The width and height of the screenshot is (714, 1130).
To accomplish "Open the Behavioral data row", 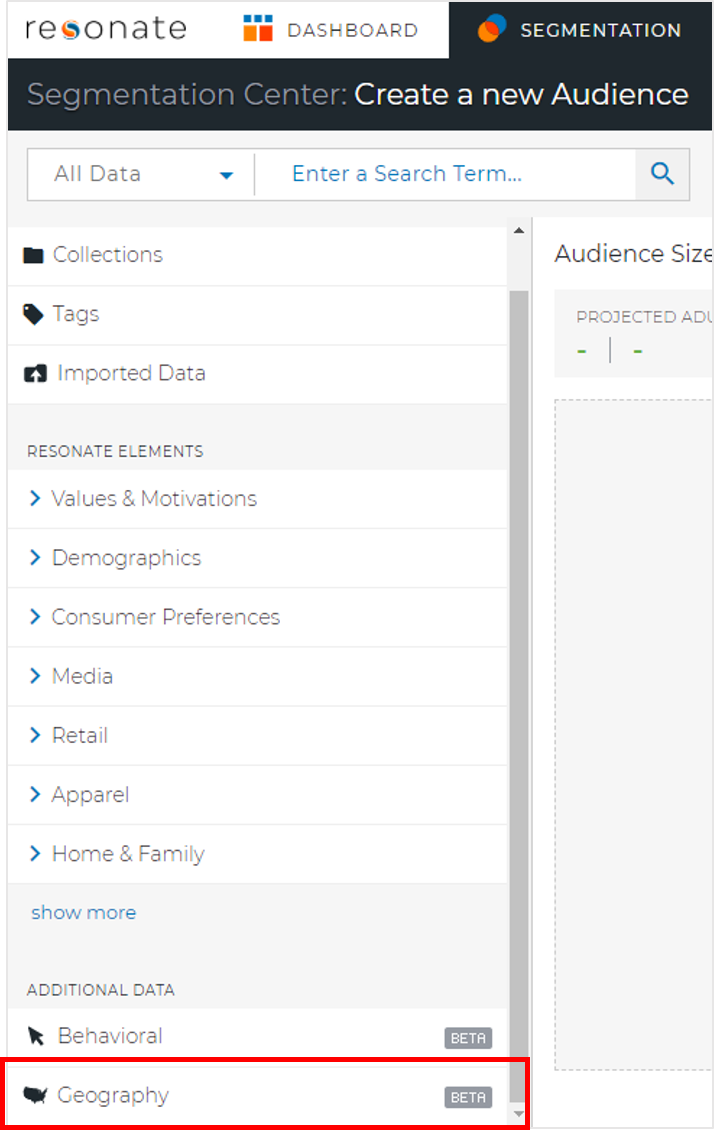I will tap(257, 1036).
